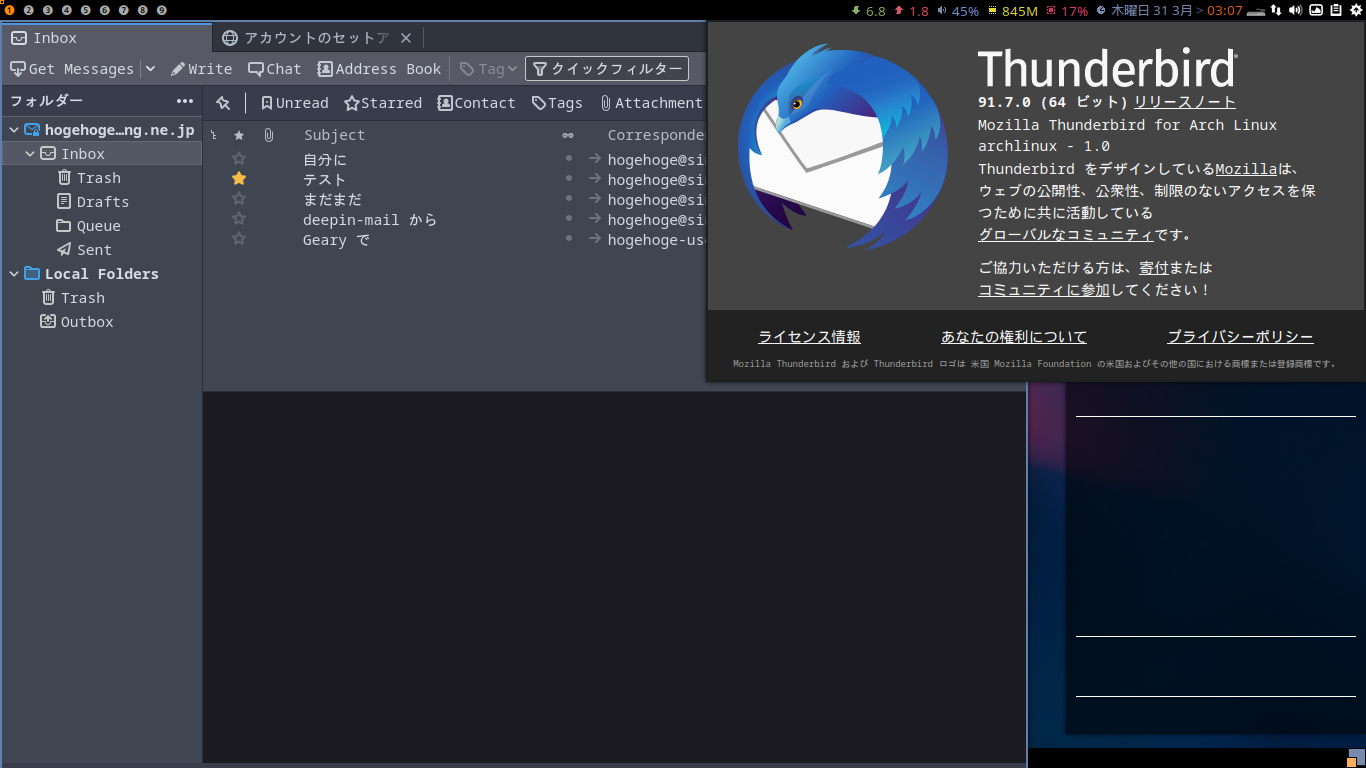Open Trash under Local Folders
Image resolution: width=1366 pixels, height=768 pixels.
[73, 298]
